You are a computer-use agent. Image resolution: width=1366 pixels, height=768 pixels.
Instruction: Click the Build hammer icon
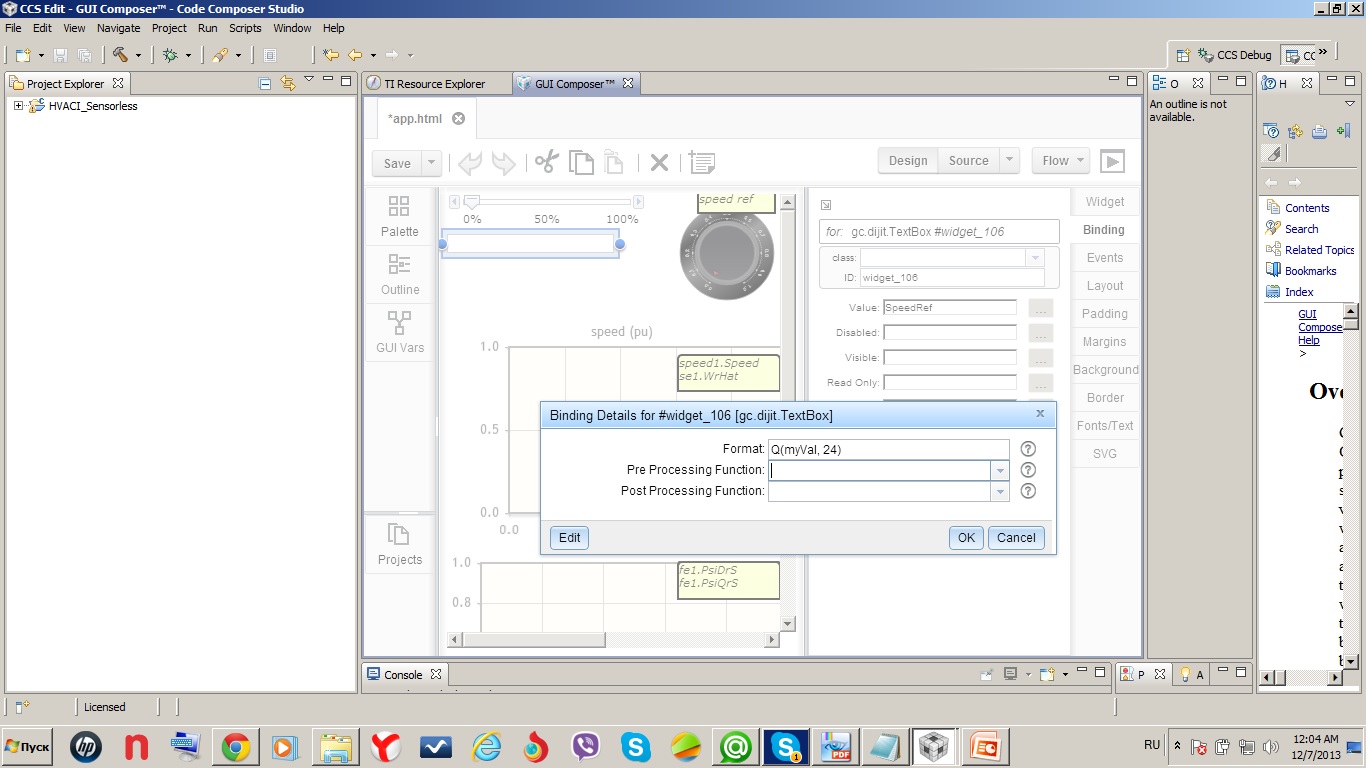[x=120, y=55]
